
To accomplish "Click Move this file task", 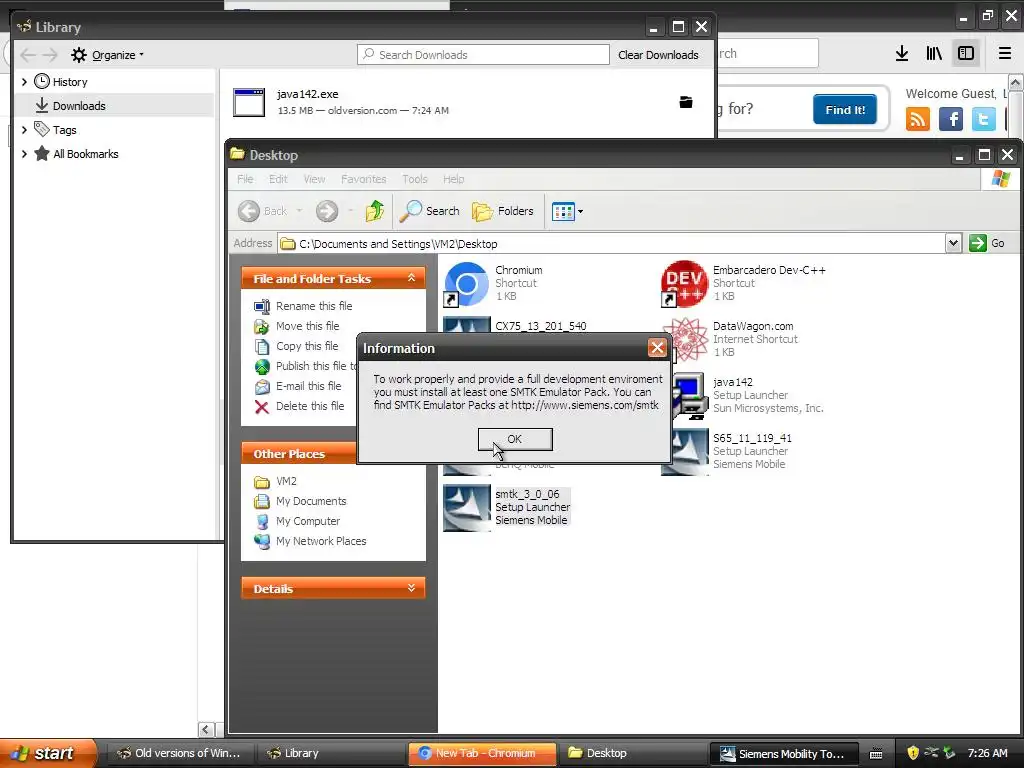I will tap(307, 326).
